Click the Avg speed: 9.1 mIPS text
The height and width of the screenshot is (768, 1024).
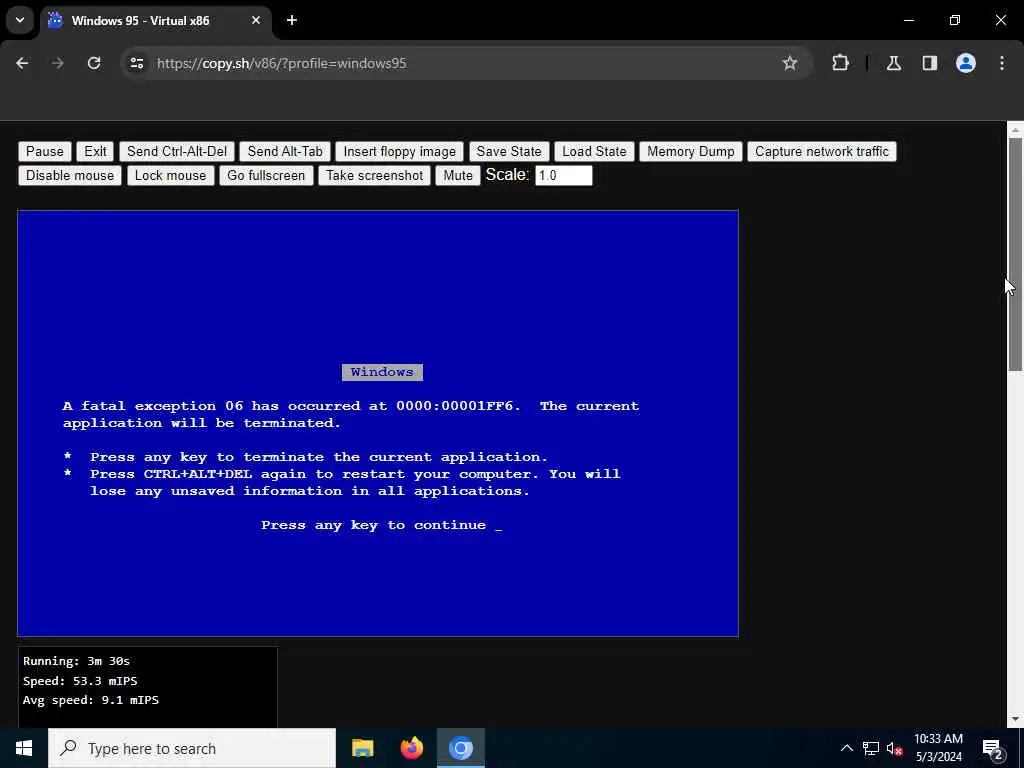(91, 700)
